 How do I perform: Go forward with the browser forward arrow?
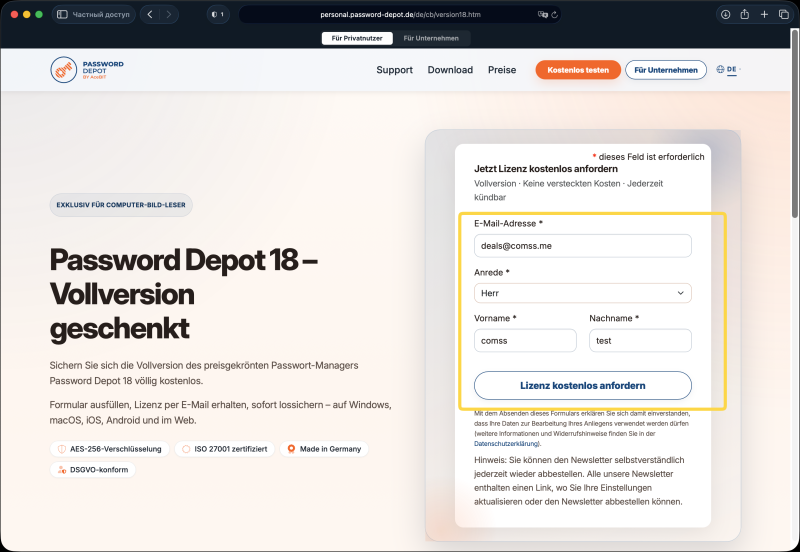(x=169, y=14)
